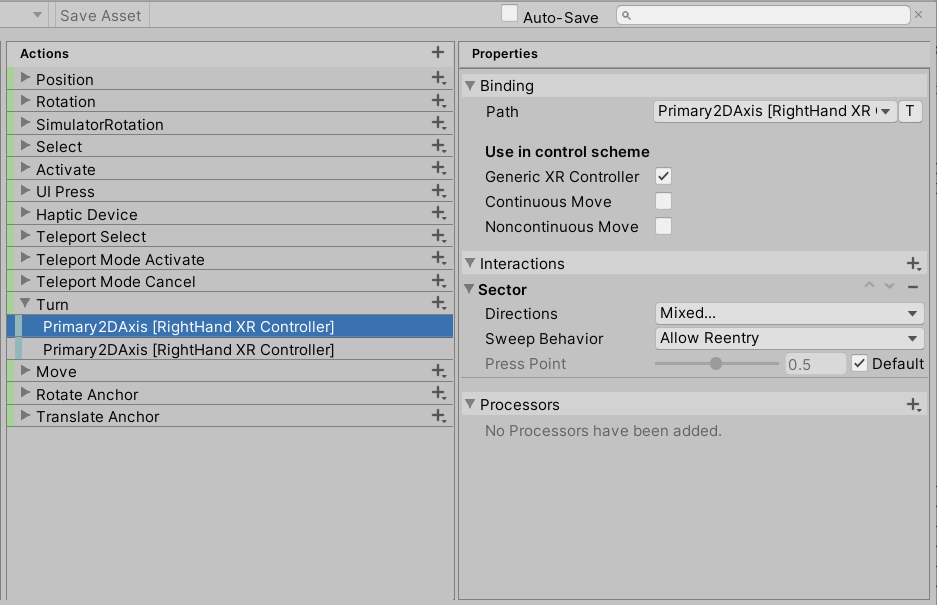Add a new interaction with plus icon
Screen dimensions: 937x605
pos(912,264)
